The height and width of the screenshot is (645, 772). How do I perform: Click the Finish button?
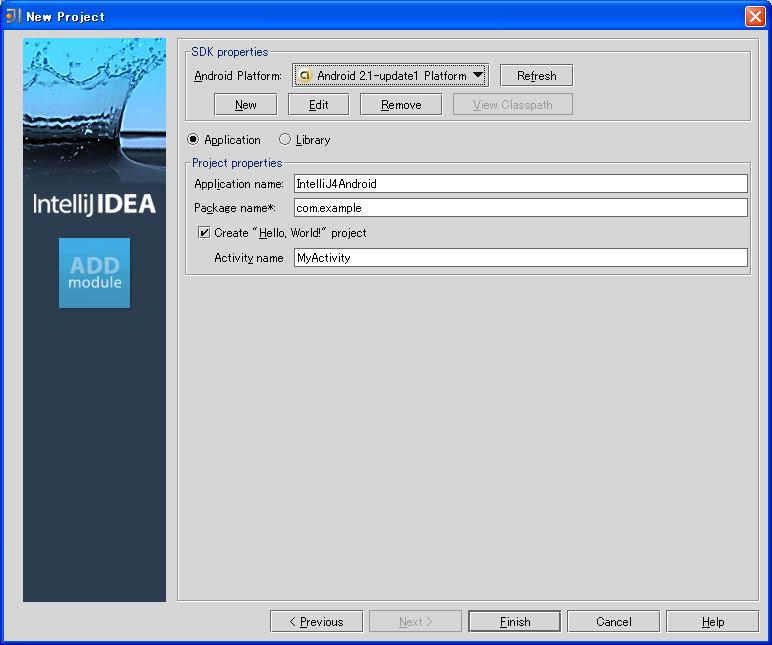pos(515,621)
